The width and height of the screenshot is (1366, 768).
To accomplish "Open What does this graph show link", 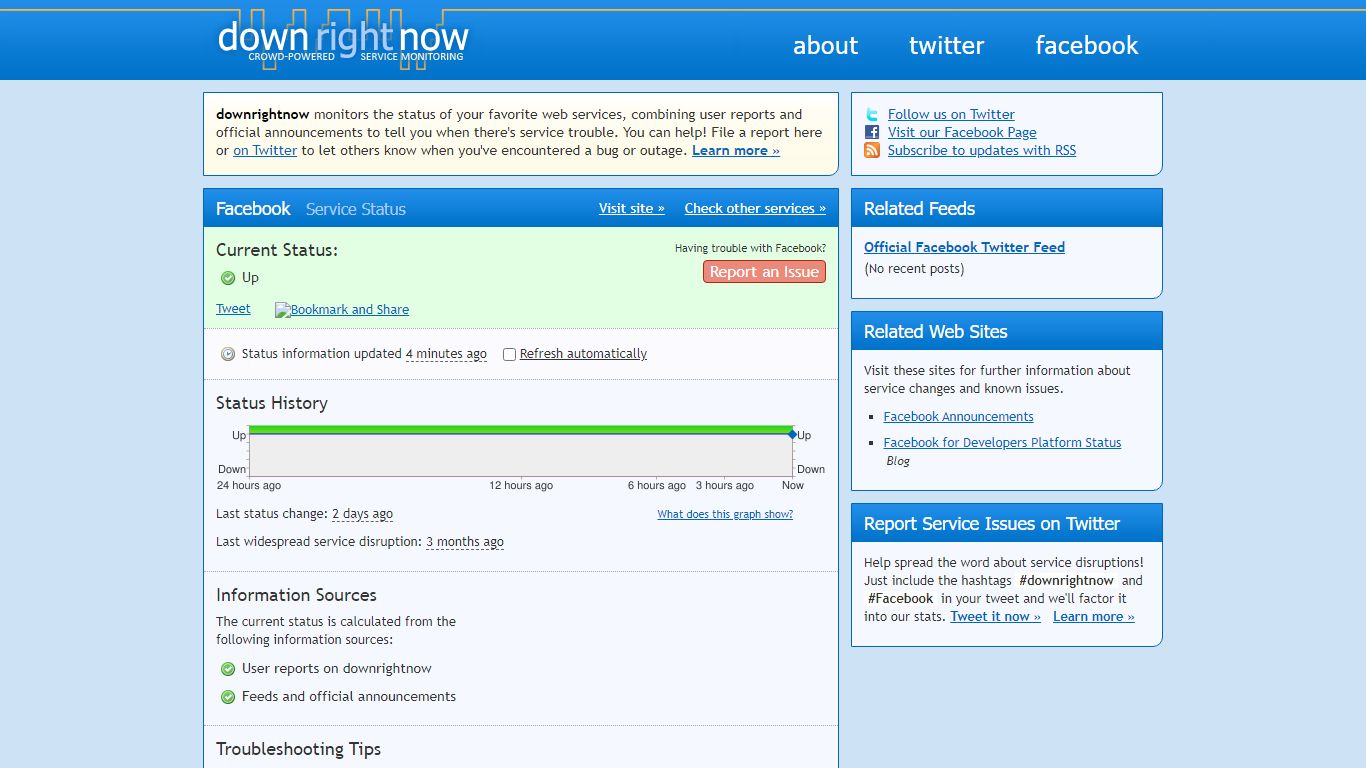I will coord(725,514).
